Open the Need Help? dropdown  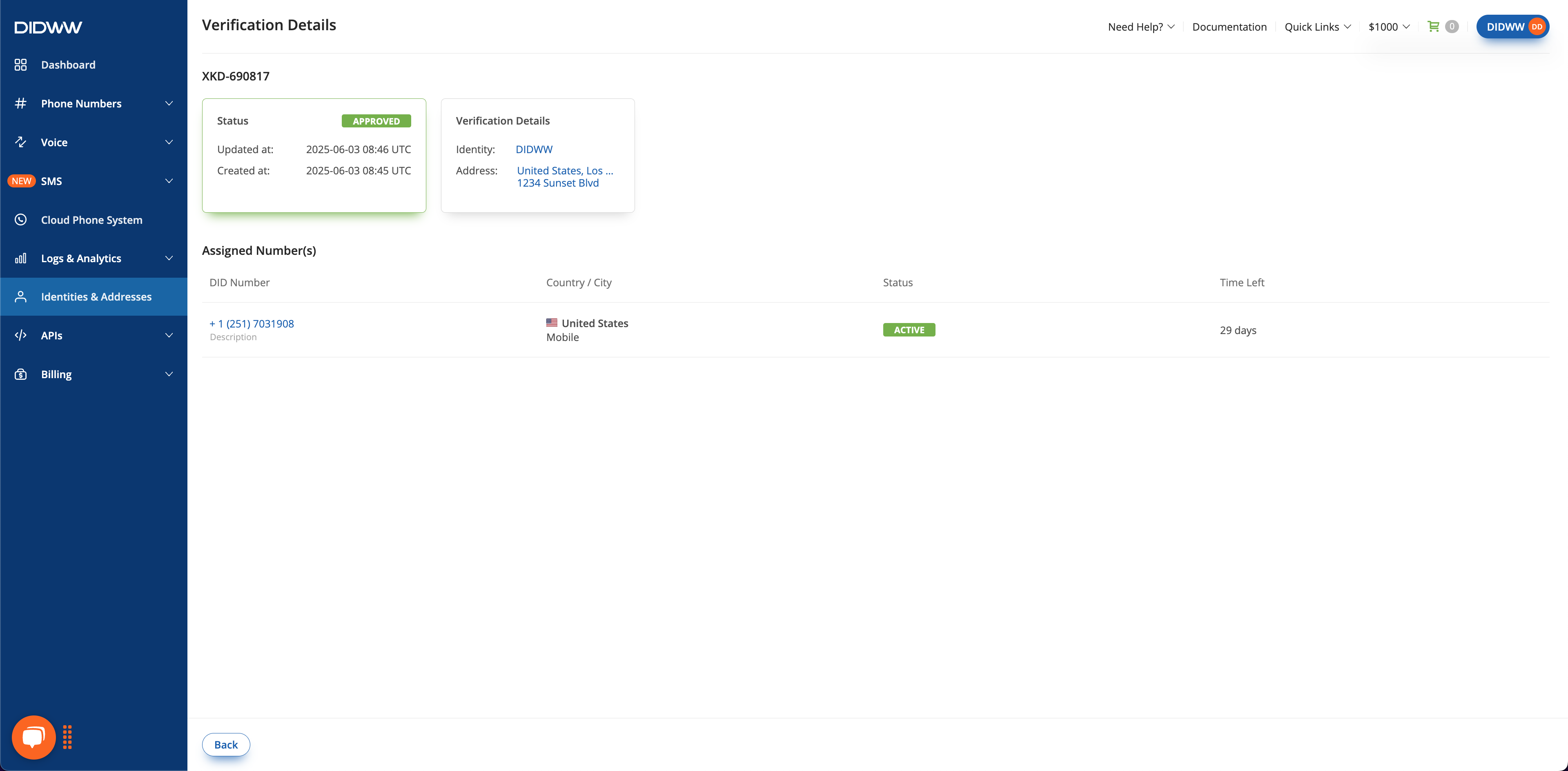pos(1141,27)
